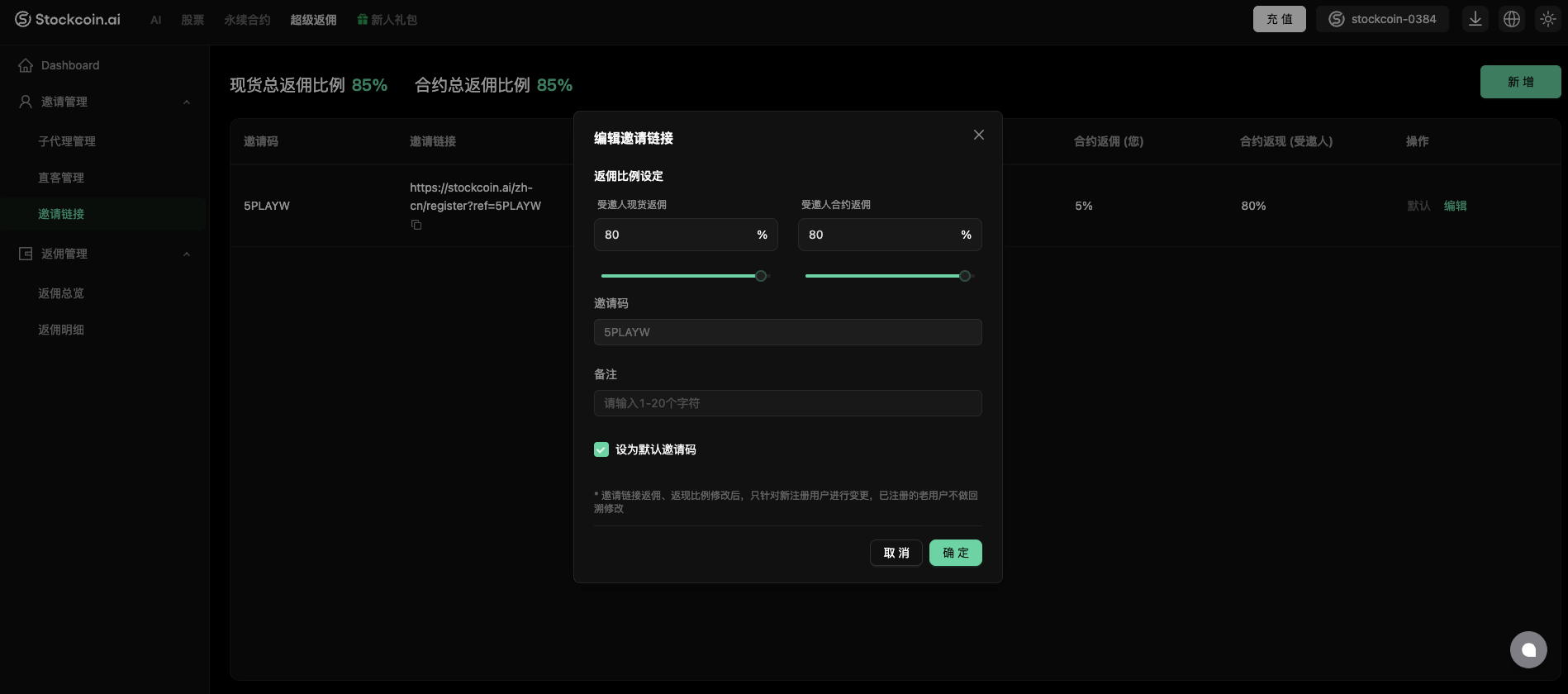
Task: Open the 永续合约 menu item
Action: tap(247, 20)
